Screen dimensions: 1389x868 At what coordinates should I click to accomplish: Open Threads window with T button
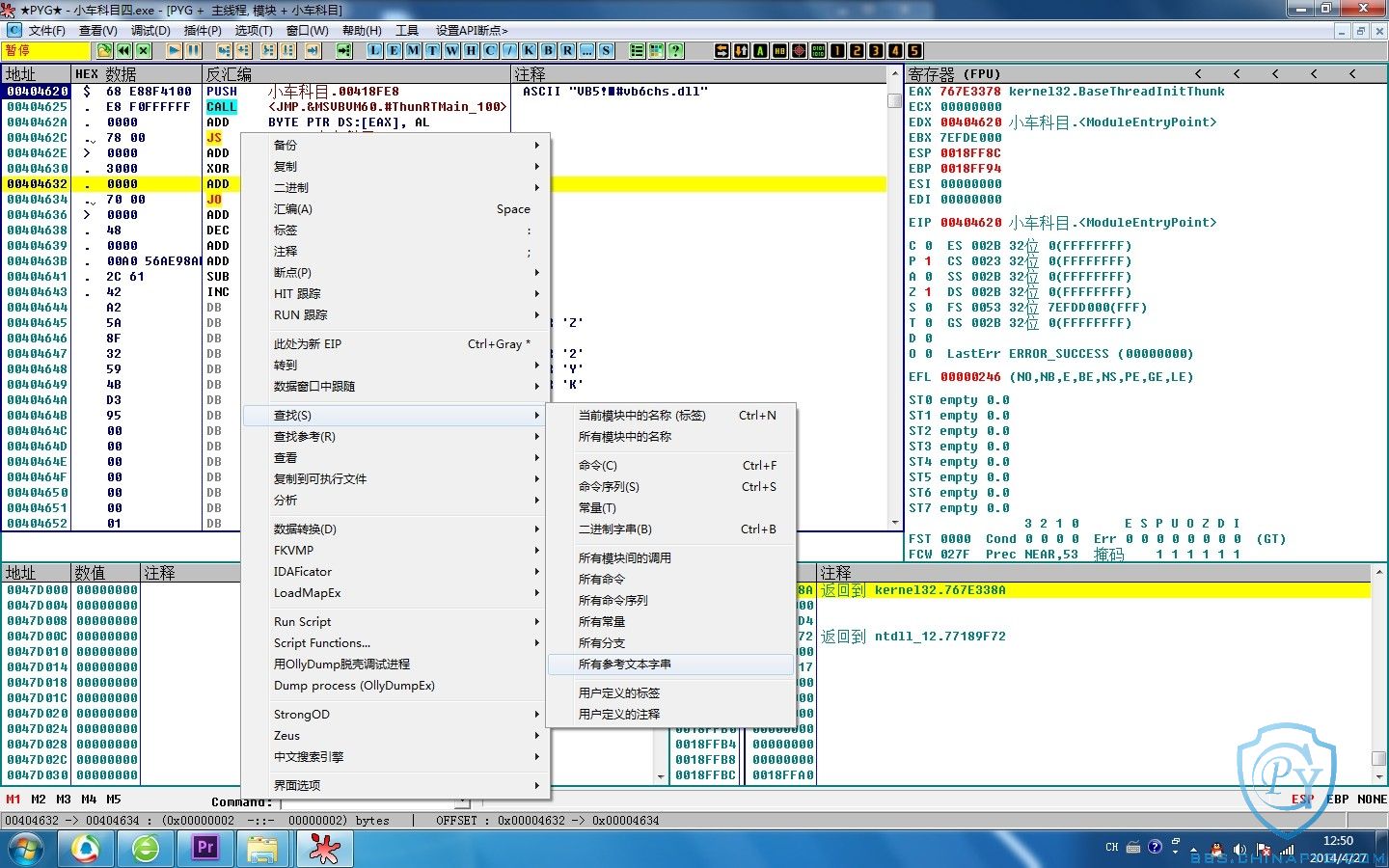(x=432, y=50)
